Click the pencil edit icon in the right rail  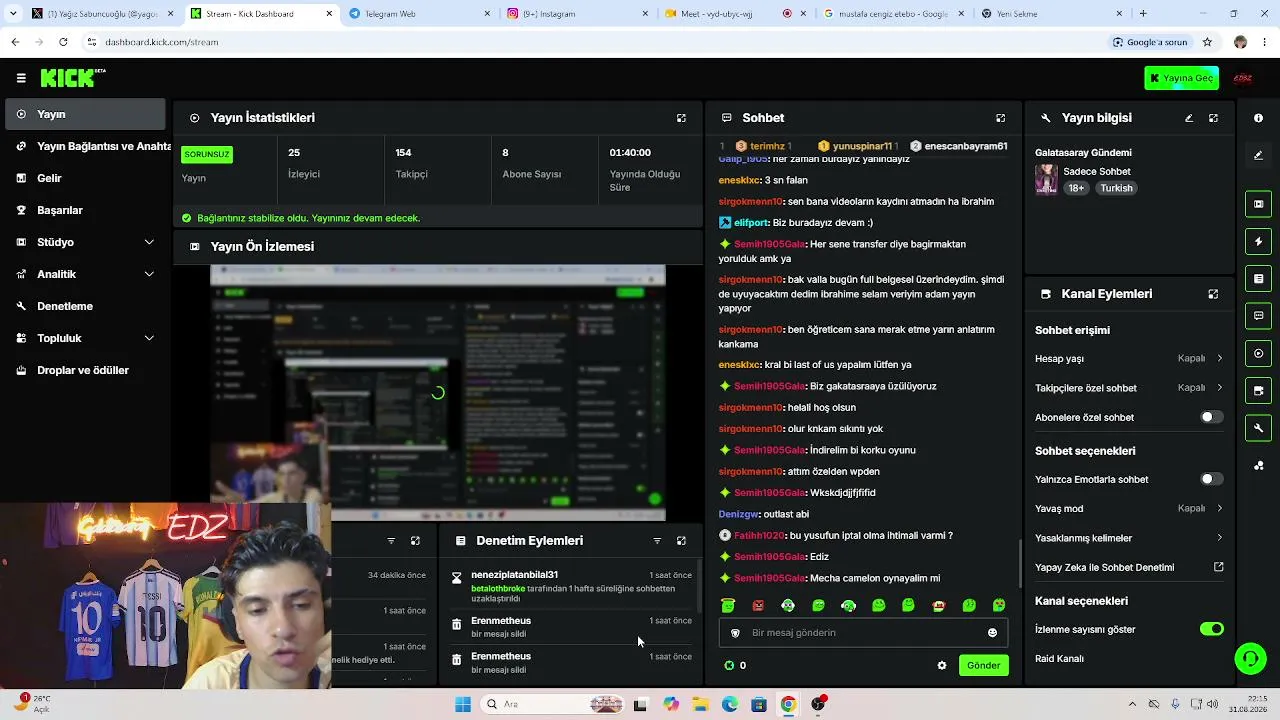[1258, 155]
